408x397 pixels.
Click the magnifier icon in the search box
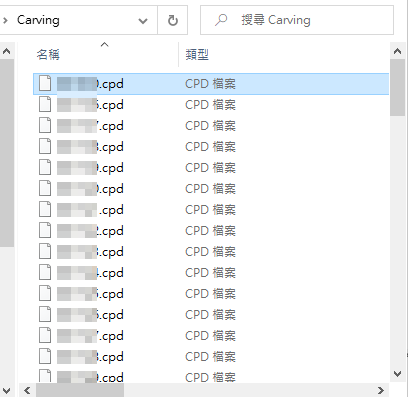pos(221,20)
